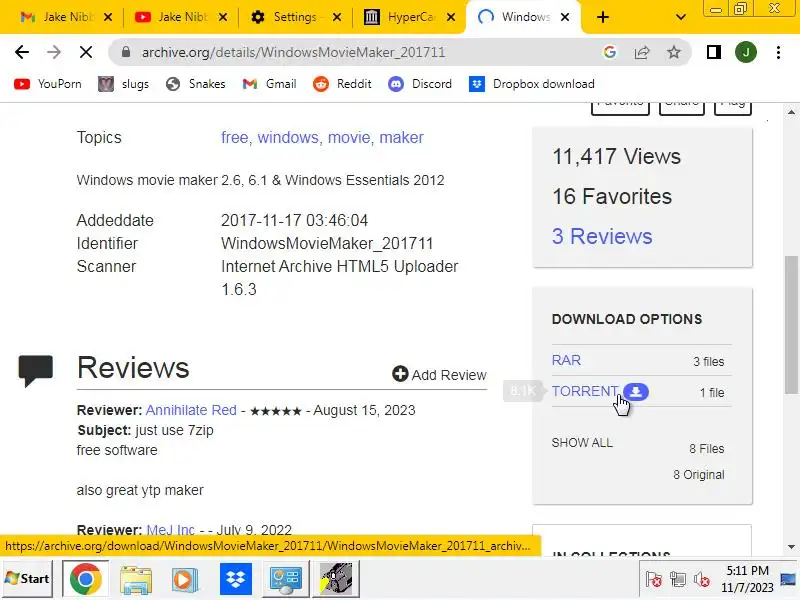
Task: Open Windows Media Player from taskbar
Action: [185, 579]
